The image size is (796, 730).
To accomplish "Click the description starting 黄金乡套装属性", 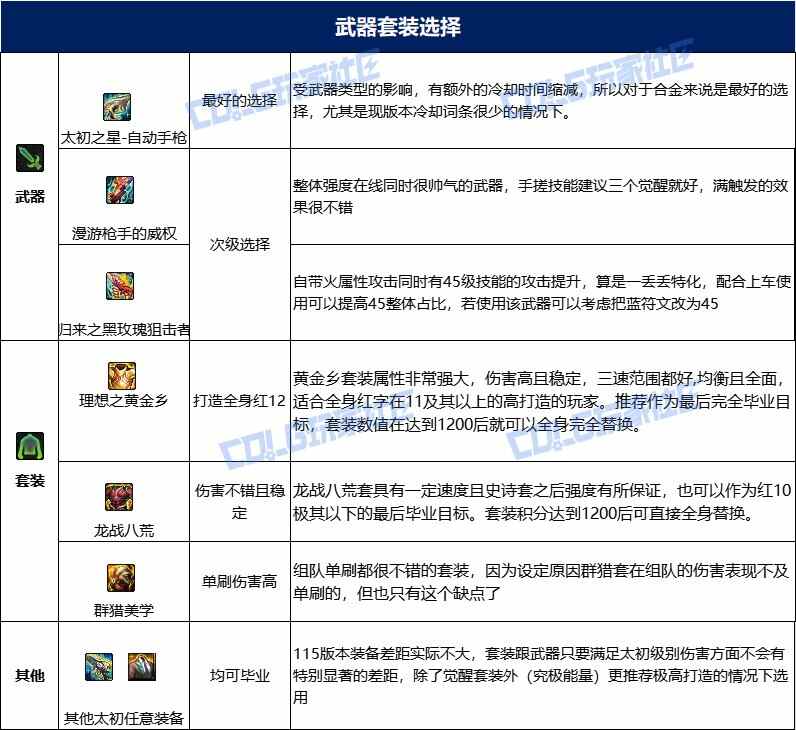I will pos(542,401).
